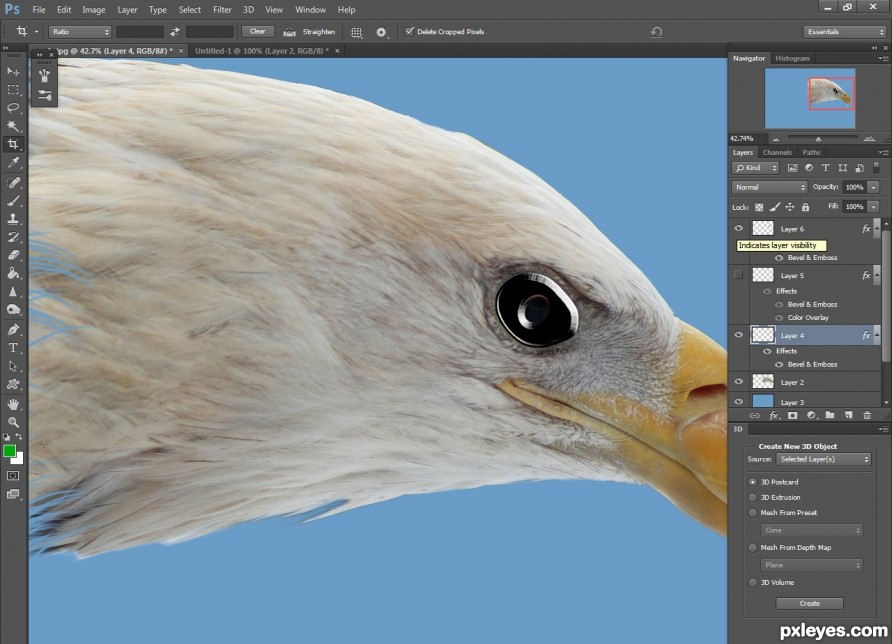892x644 pixels.
Task: Hide Layer 3 visibility eye
Action: pyautogui.click(x=738, y=401)
